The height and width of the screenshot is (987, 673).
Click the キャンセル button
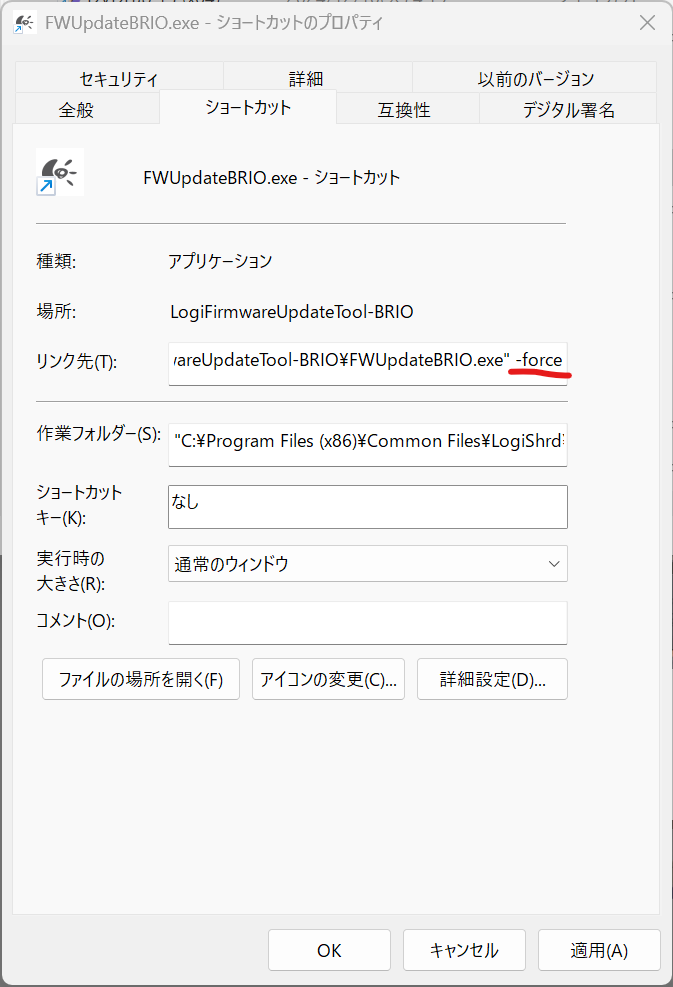[x=464, y=950]
